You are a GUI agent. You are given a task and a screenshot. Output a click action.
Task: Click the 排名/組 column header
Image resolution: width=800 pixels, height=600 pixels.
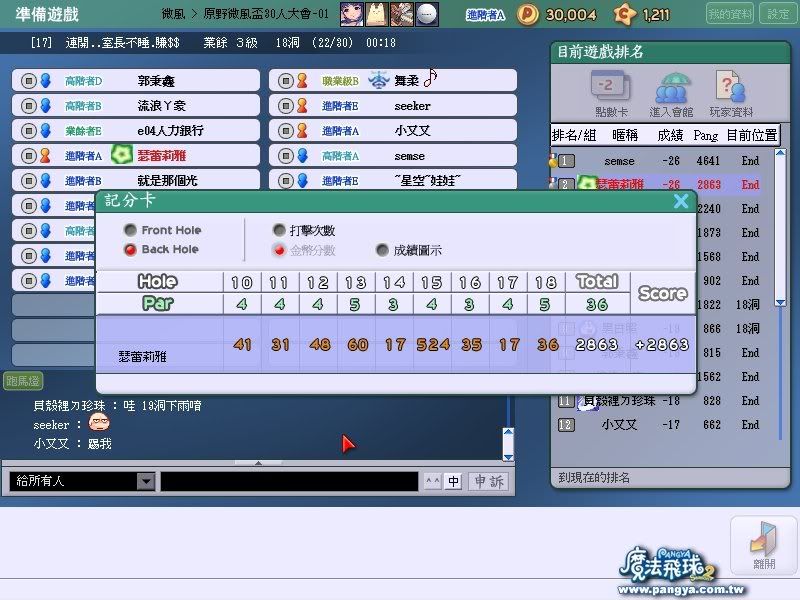[x=574, y=135]
